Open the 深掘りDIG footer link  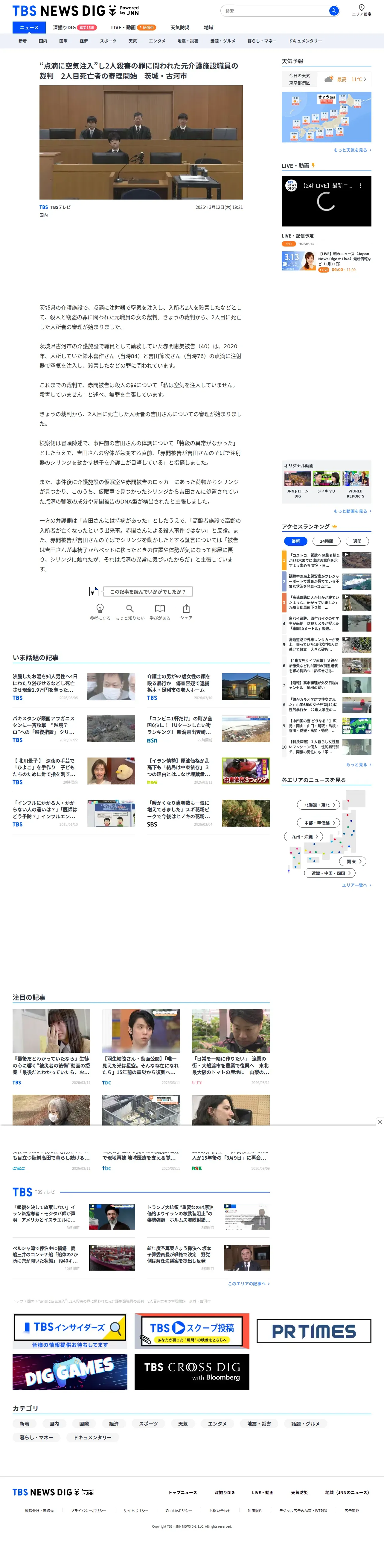tap(225, 1493)
